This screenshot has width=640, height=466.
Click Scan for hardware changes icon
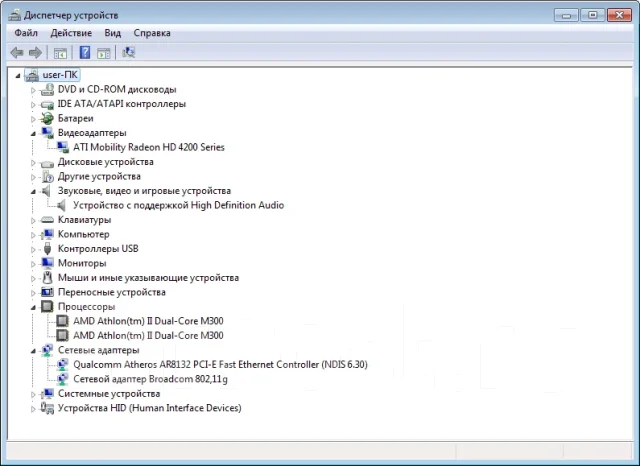(128, 52)
